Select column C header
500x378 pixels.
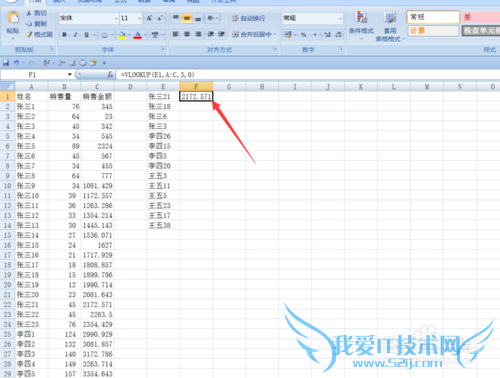tap(97, 87)
